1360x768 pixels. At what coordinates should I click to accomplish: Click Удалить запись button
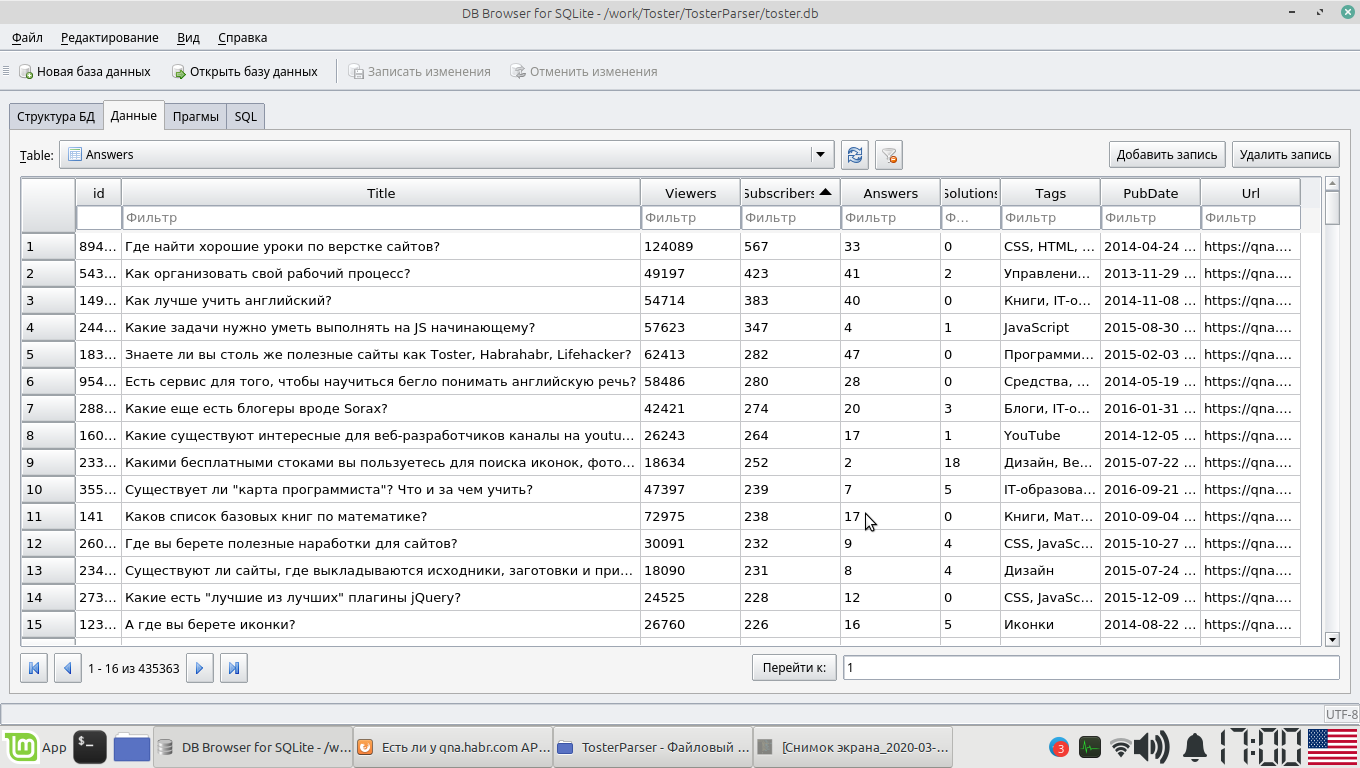pyautogui.click(x=1285, y=155)
